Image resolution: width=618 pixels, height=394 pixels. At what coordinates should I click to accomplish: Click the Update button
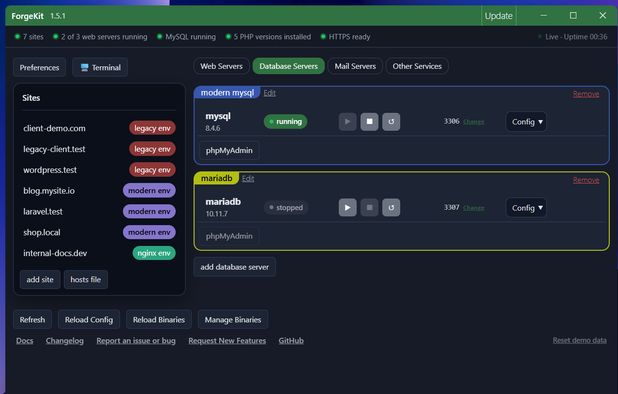(499, 16)
